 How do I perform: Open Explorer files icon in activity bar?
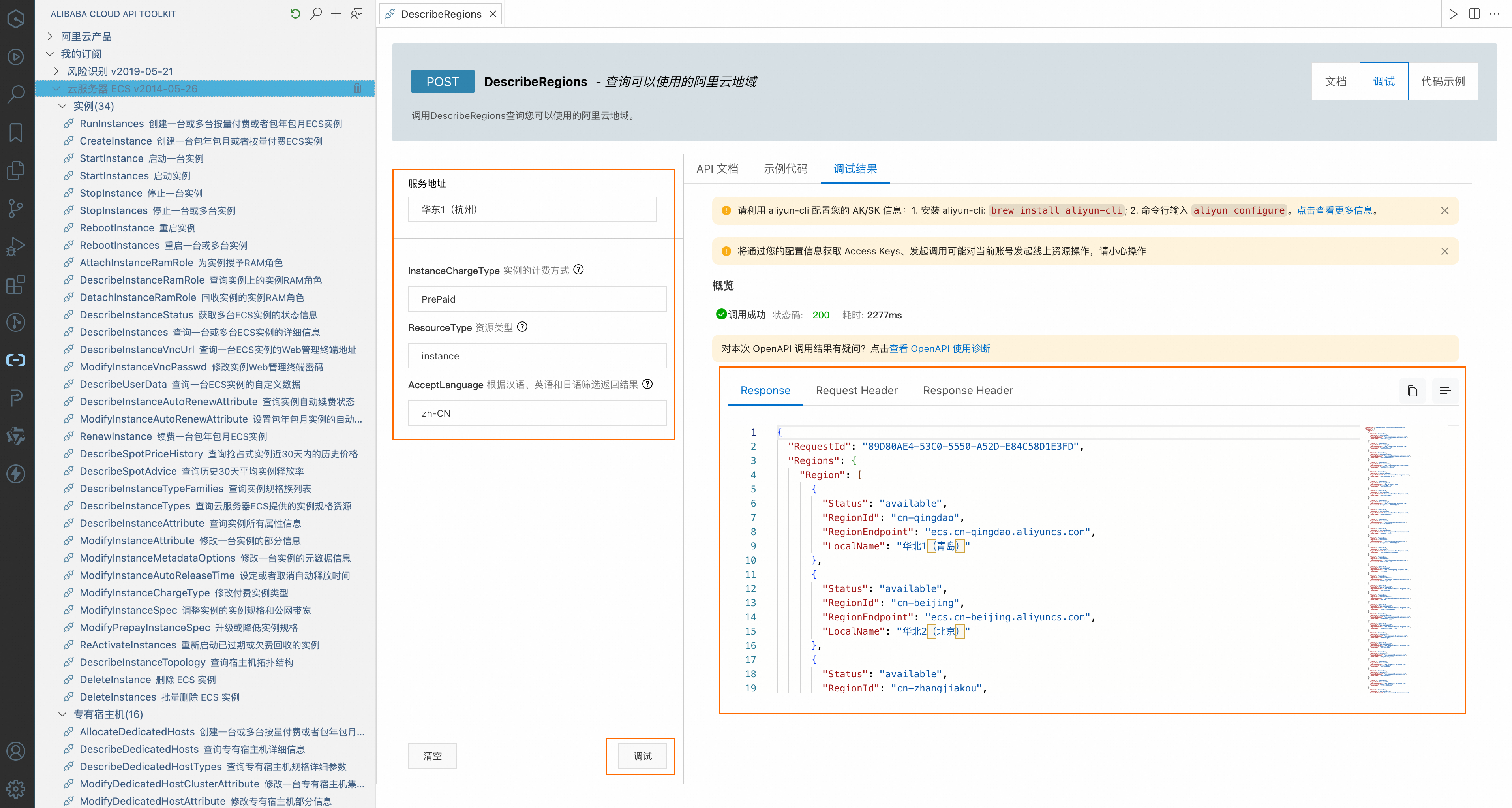pyautogui.click(x=16, y=170)
